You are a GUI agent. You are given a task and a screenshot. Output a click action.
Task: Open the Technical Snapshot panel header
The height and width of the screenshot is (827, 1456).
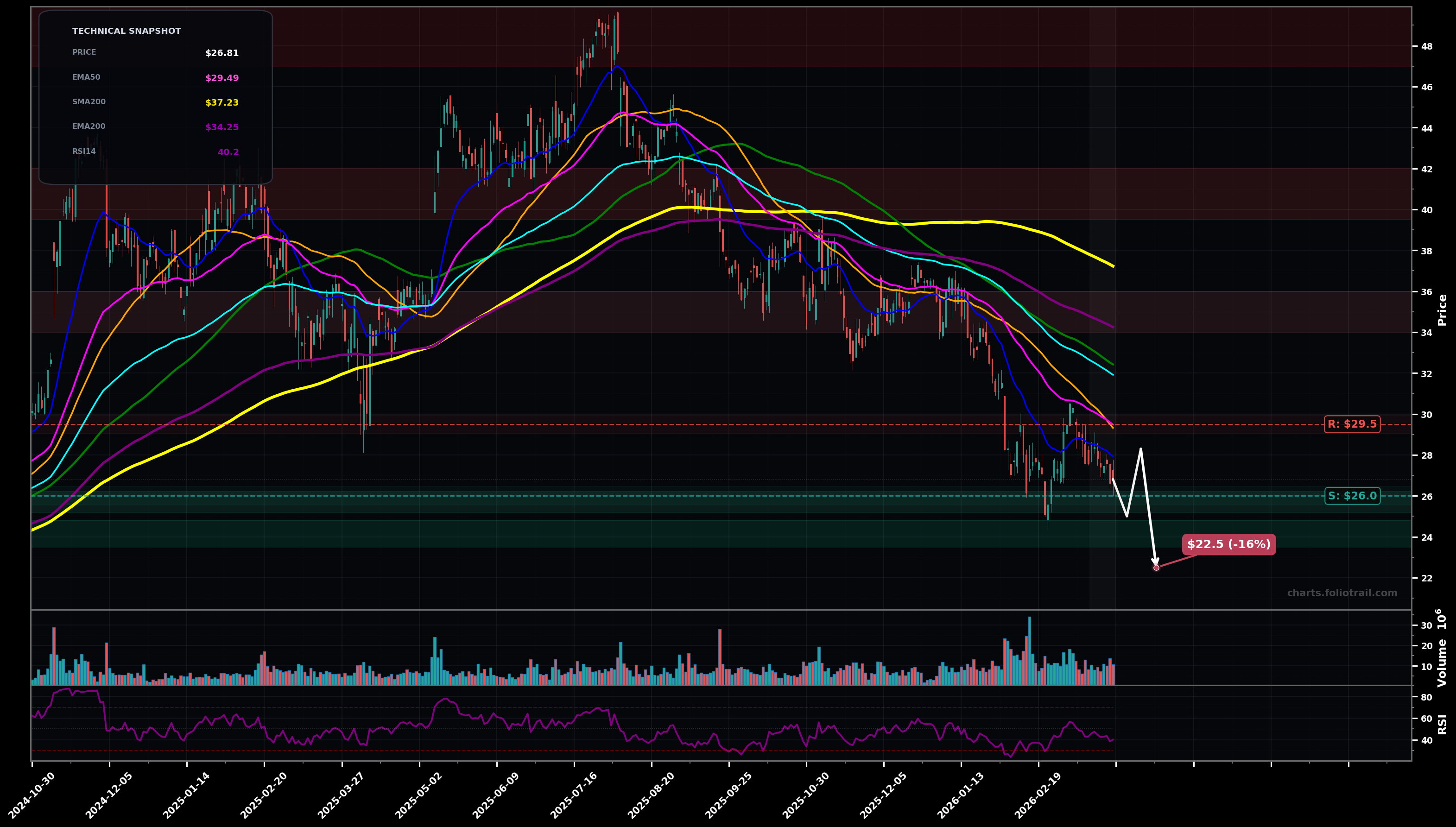point(126,31)
